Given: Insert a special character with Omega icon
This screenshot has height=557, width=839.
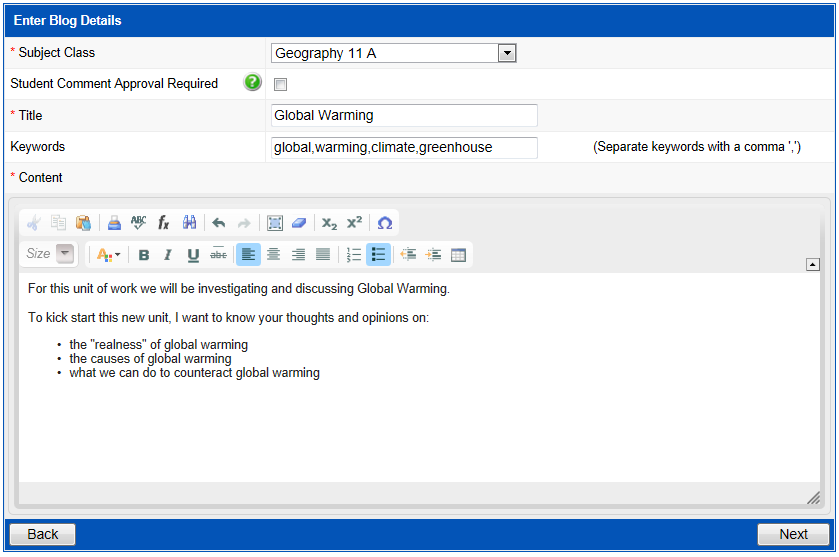Looking at the screenshot, I should point(384,223).
